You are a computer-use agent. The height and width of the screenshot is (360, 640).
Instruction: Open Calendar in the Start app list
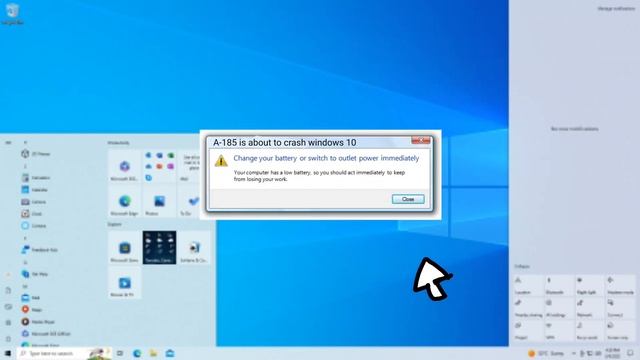pos(35,190)
